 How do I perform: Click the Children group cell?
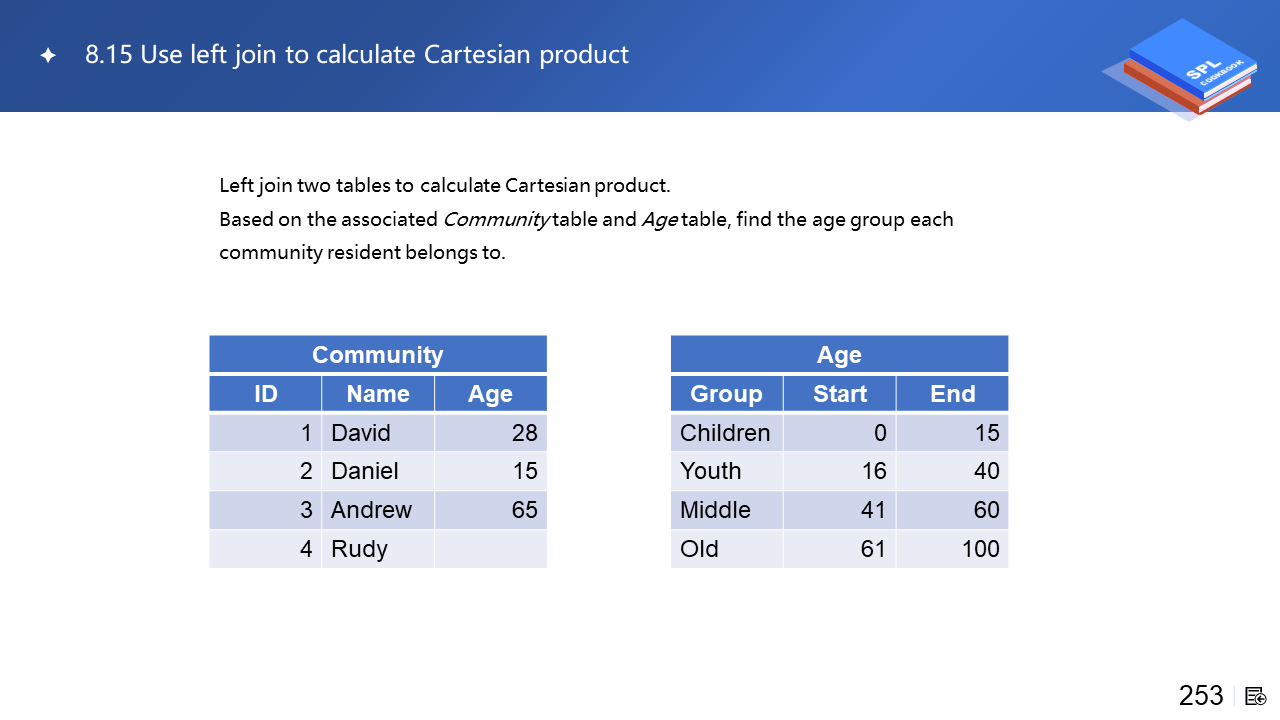pyautogui.click(x=726, y=433)
